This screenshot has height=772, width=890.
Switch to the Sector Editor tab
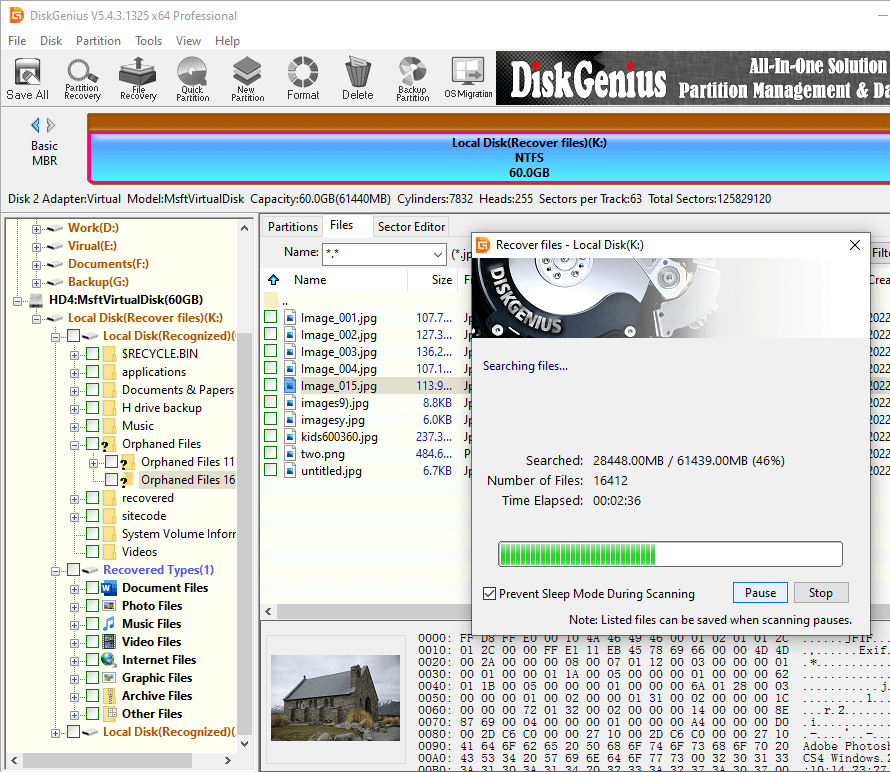411,227
